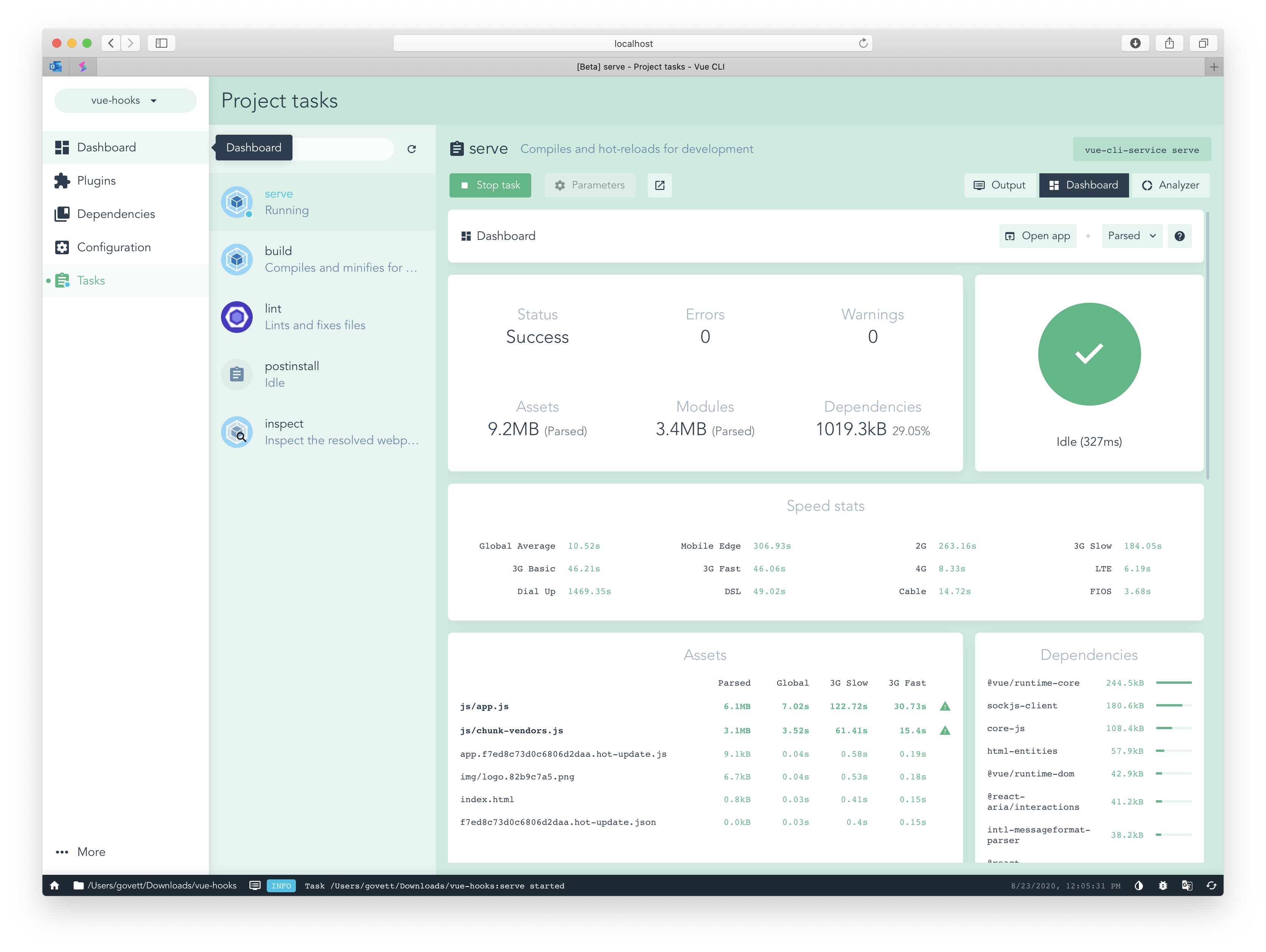Select the Tasks clipboard icon in the sidebar
The width and height of the screenshot is (1266, 952).
click(62, 280)
